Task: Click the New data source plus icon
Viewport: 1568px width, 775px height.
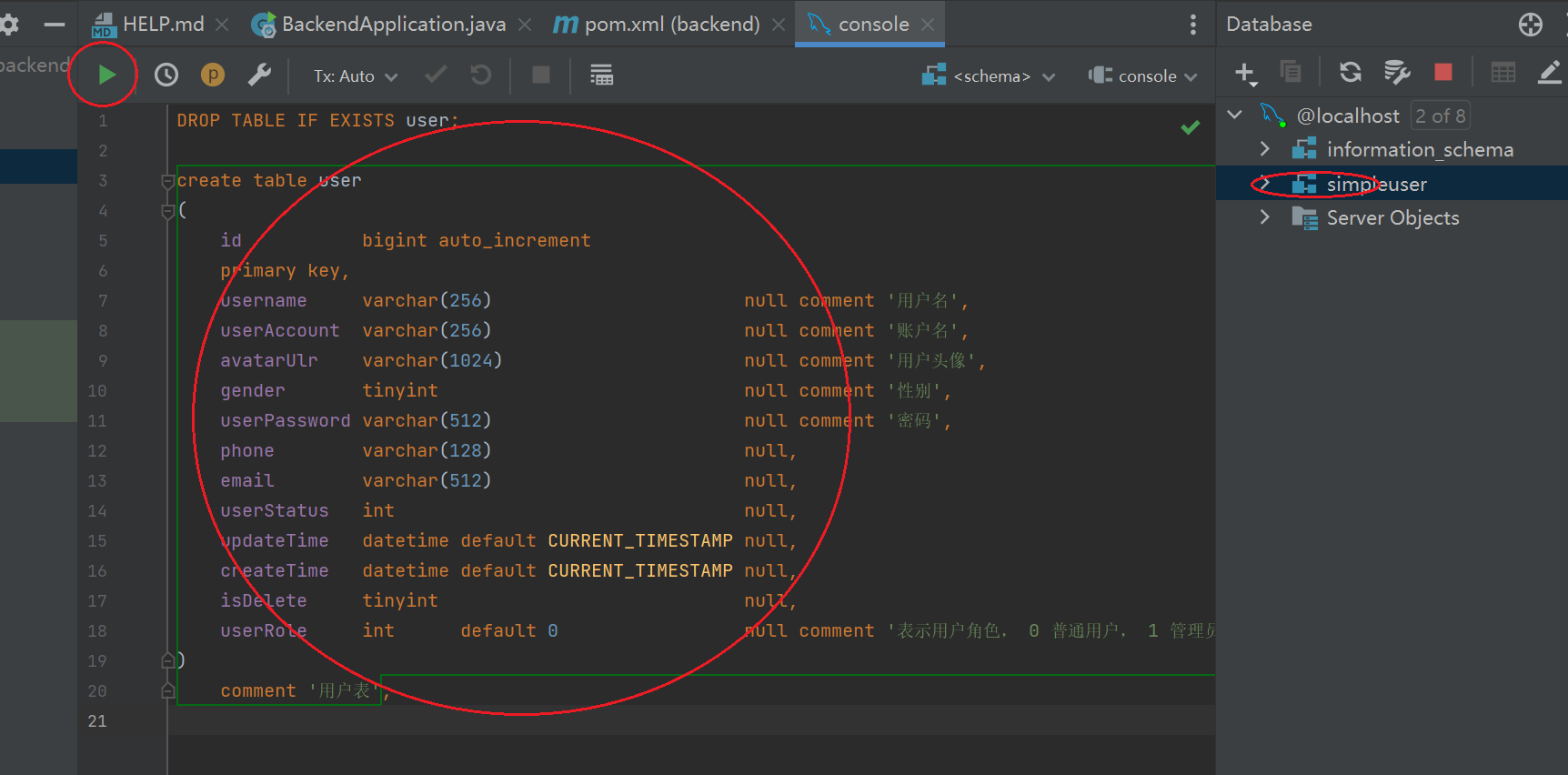Action: coord(1245,74)
